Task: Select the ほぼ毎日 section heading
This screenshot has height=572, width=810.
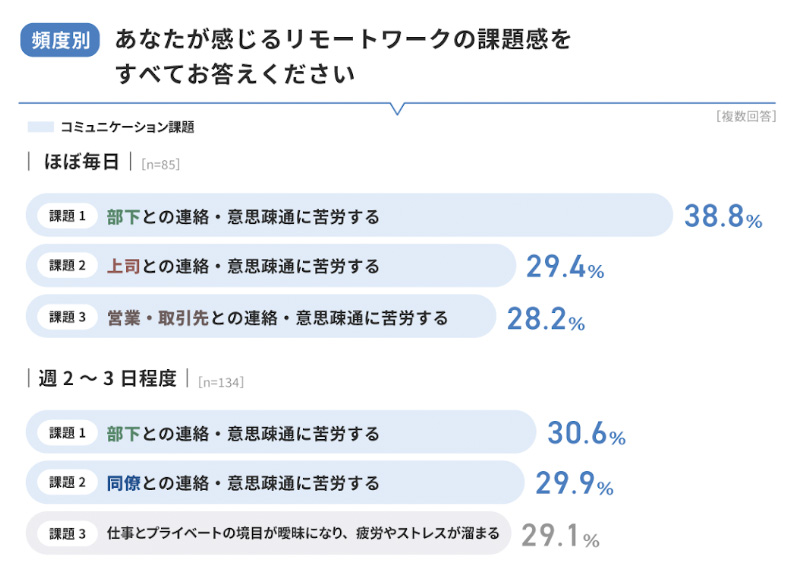Action: pyautogui.click(x=82, y=161)
